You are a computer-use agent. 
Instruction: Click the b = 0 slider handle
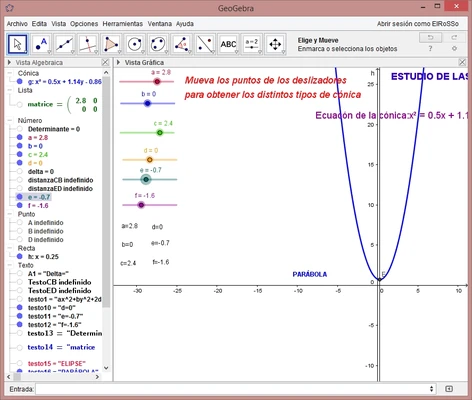point(147,103)
